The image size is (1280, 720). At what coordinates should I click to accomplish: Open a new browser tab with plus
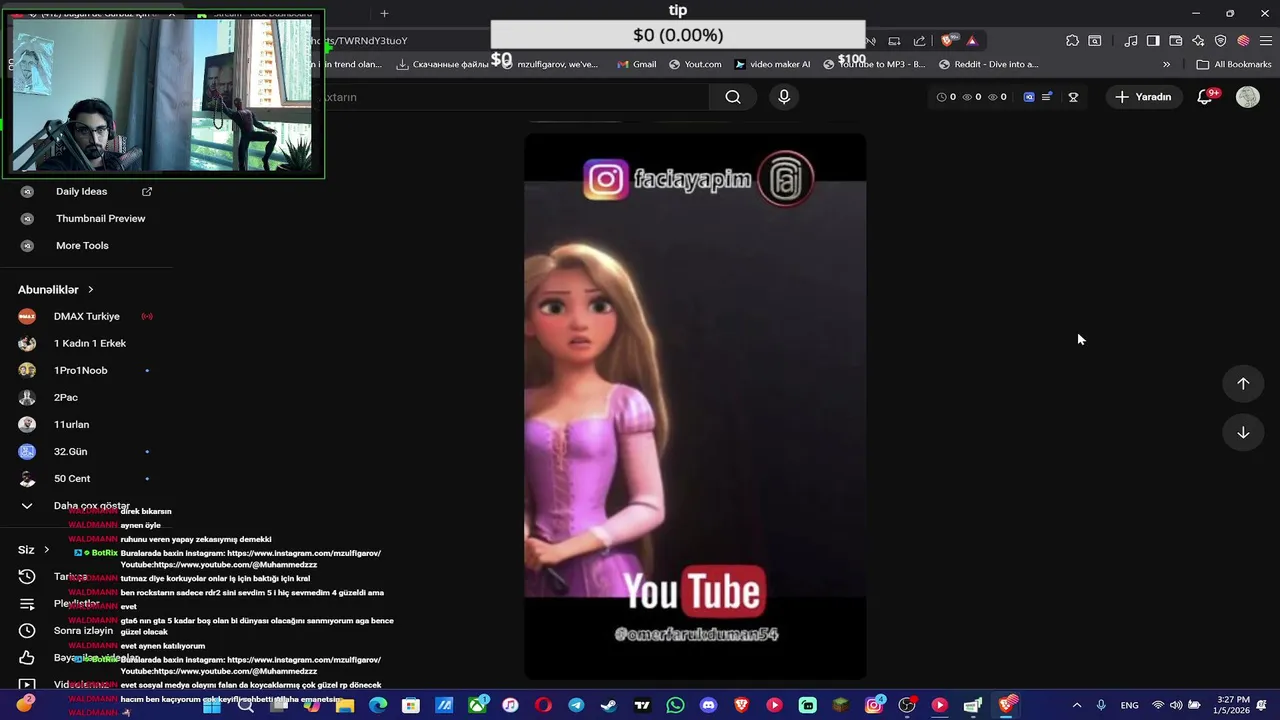tap(384, 13)
